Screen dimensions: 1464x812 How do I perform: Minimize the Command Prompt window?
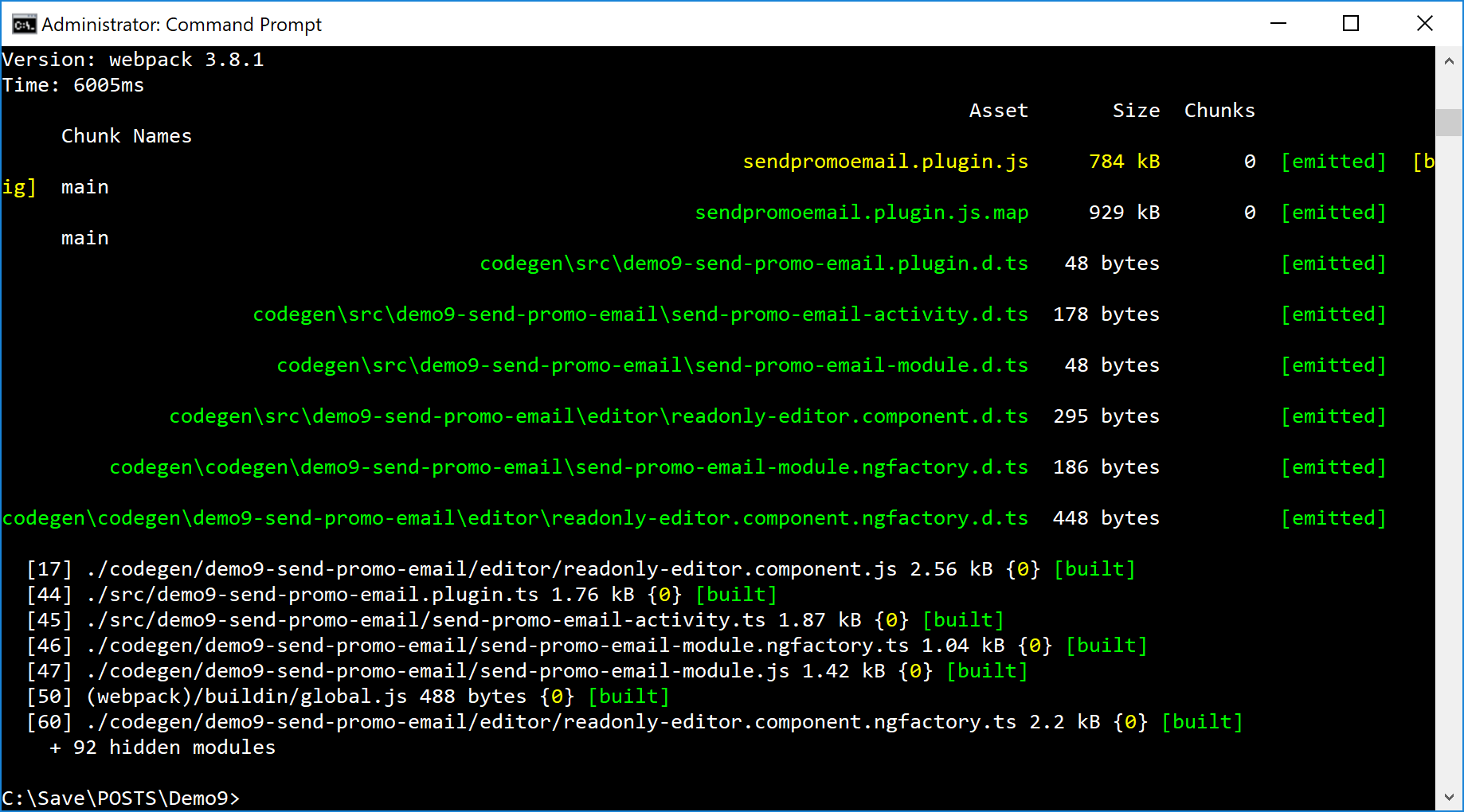coord(1278,24)
